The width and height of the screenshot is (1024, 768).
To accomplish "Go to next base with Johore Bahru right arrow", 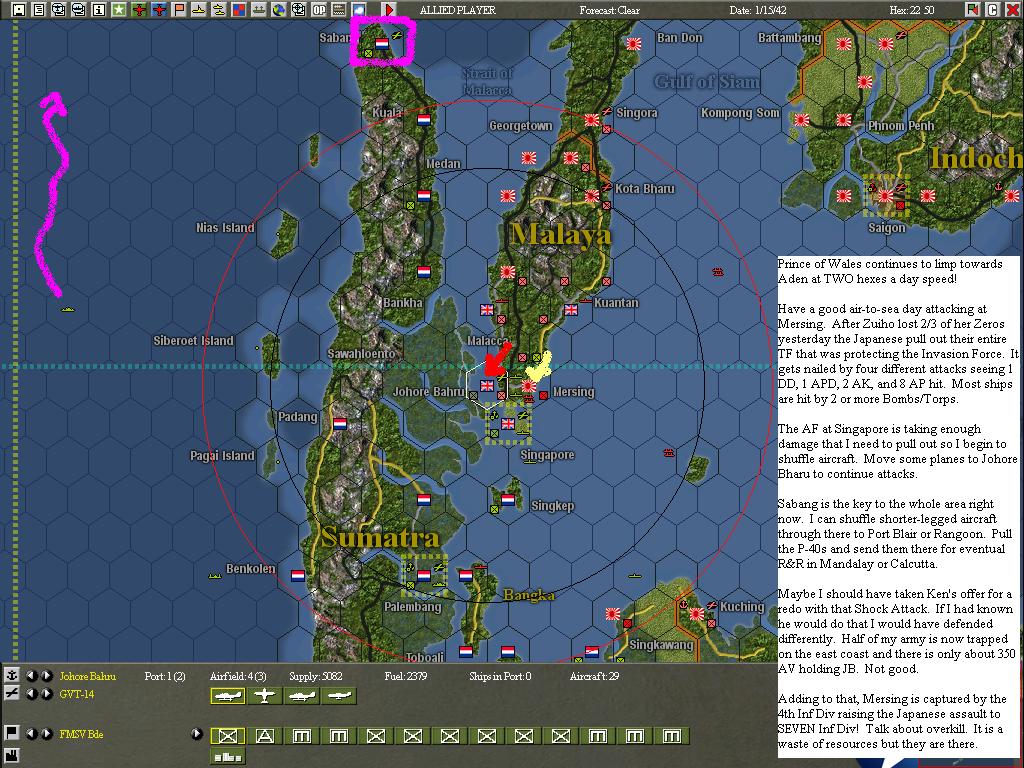I will coord(46,675).
